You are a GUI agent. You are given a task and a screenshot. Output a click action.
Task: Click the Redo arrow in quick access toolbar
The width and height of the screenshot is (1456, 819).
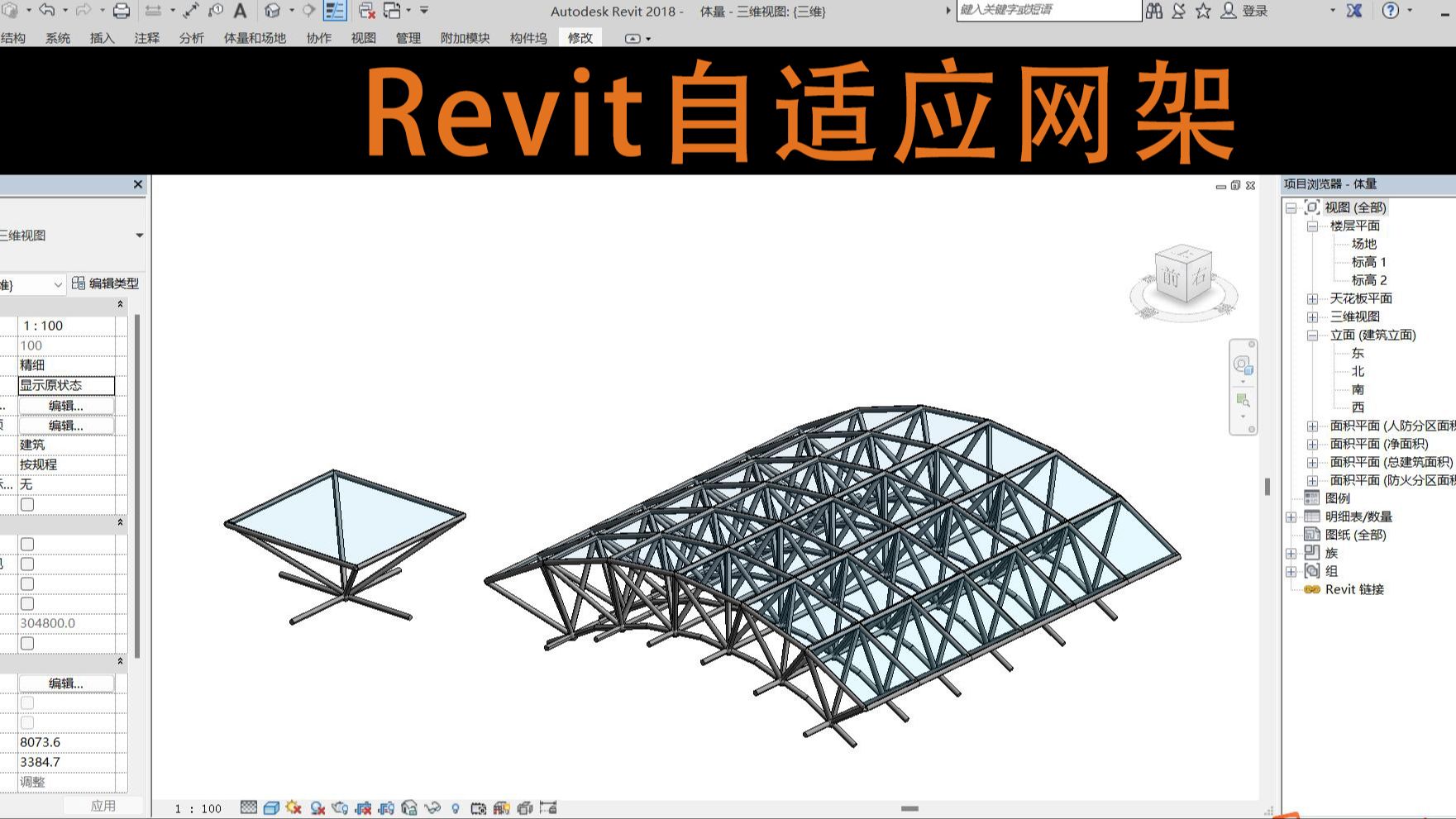pos(83,11)
